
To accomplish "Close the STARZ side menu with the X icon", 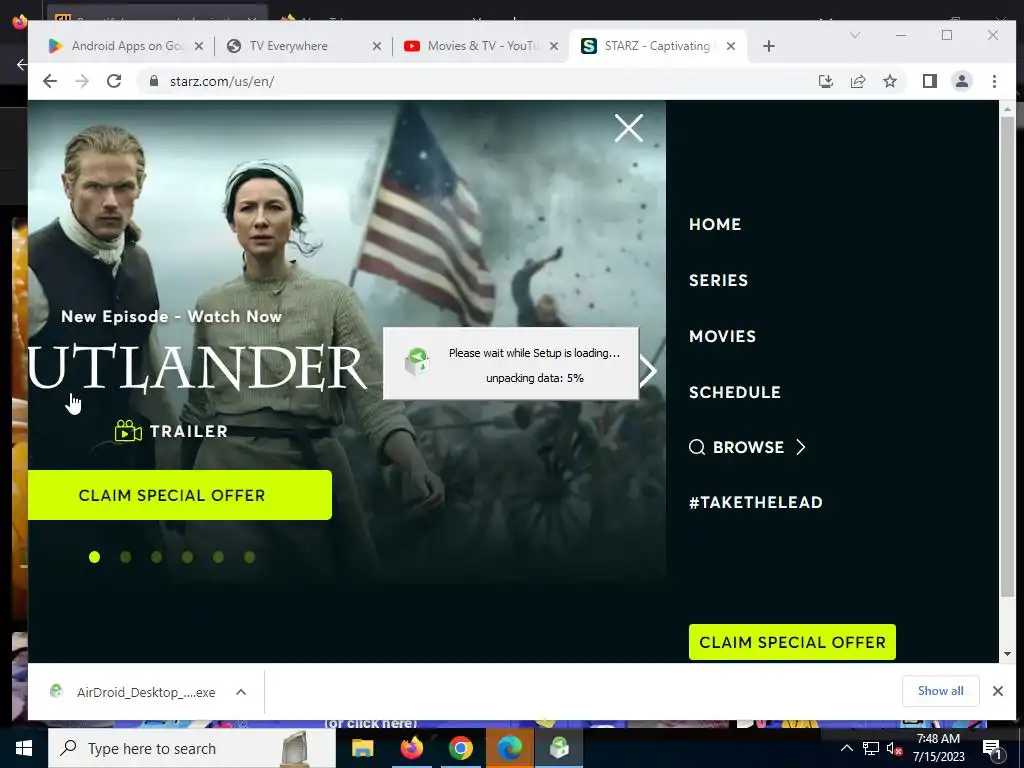I will [x=628, y=127].
